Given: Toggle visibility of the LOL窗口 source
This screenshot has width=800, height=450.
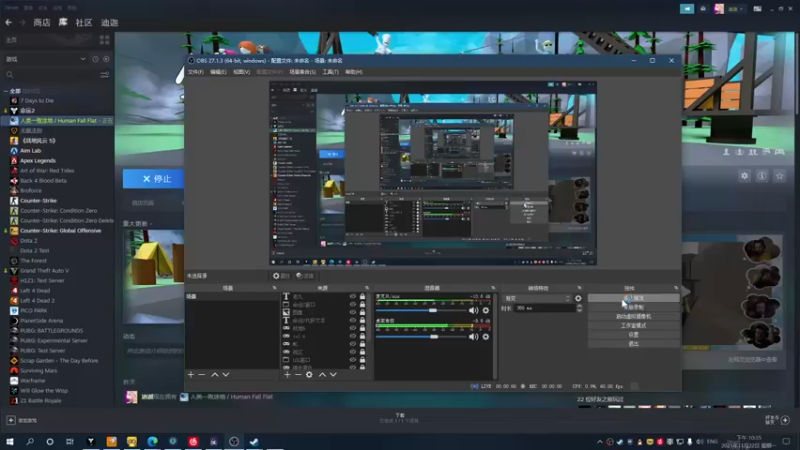Looking at the screenshot, I should pyautogui.click(x=353, y=360).
